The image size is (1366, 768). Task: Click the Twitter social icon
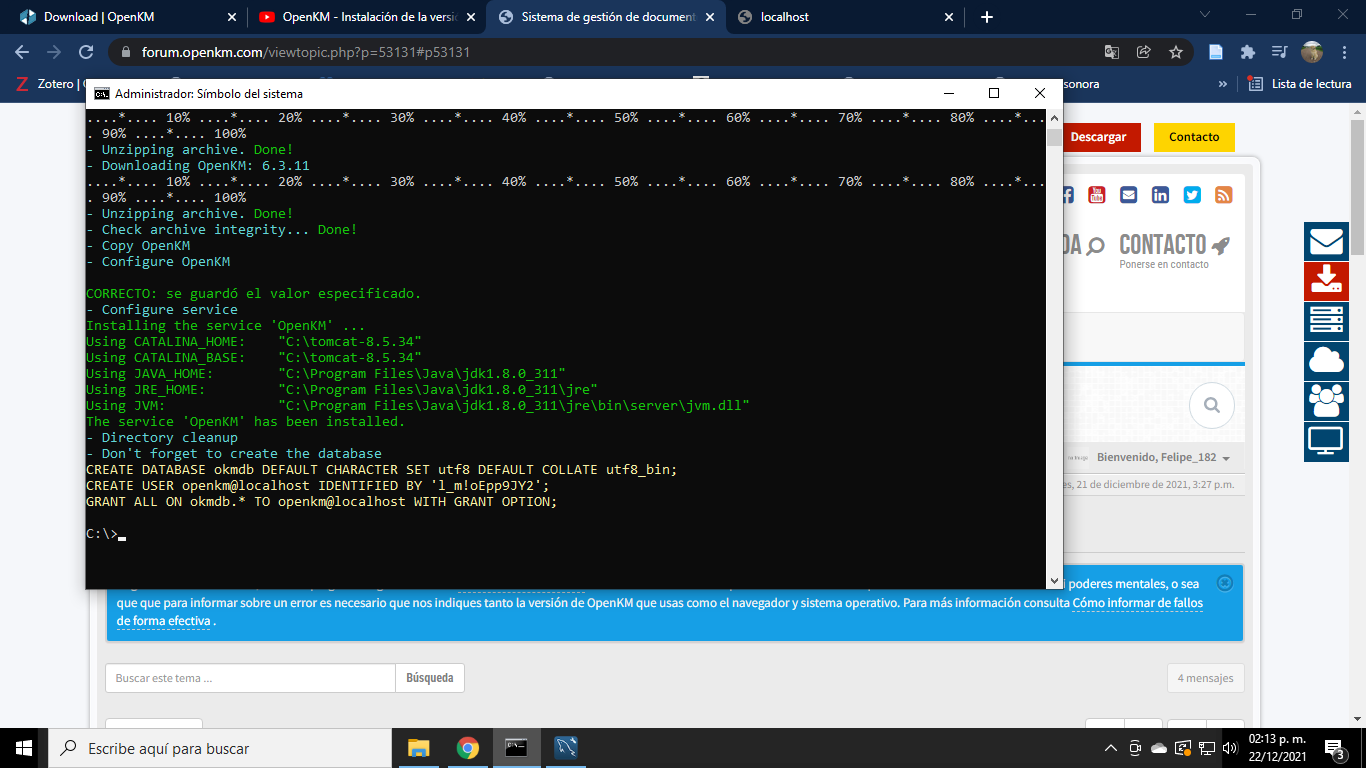click(x=1192, y=195)
